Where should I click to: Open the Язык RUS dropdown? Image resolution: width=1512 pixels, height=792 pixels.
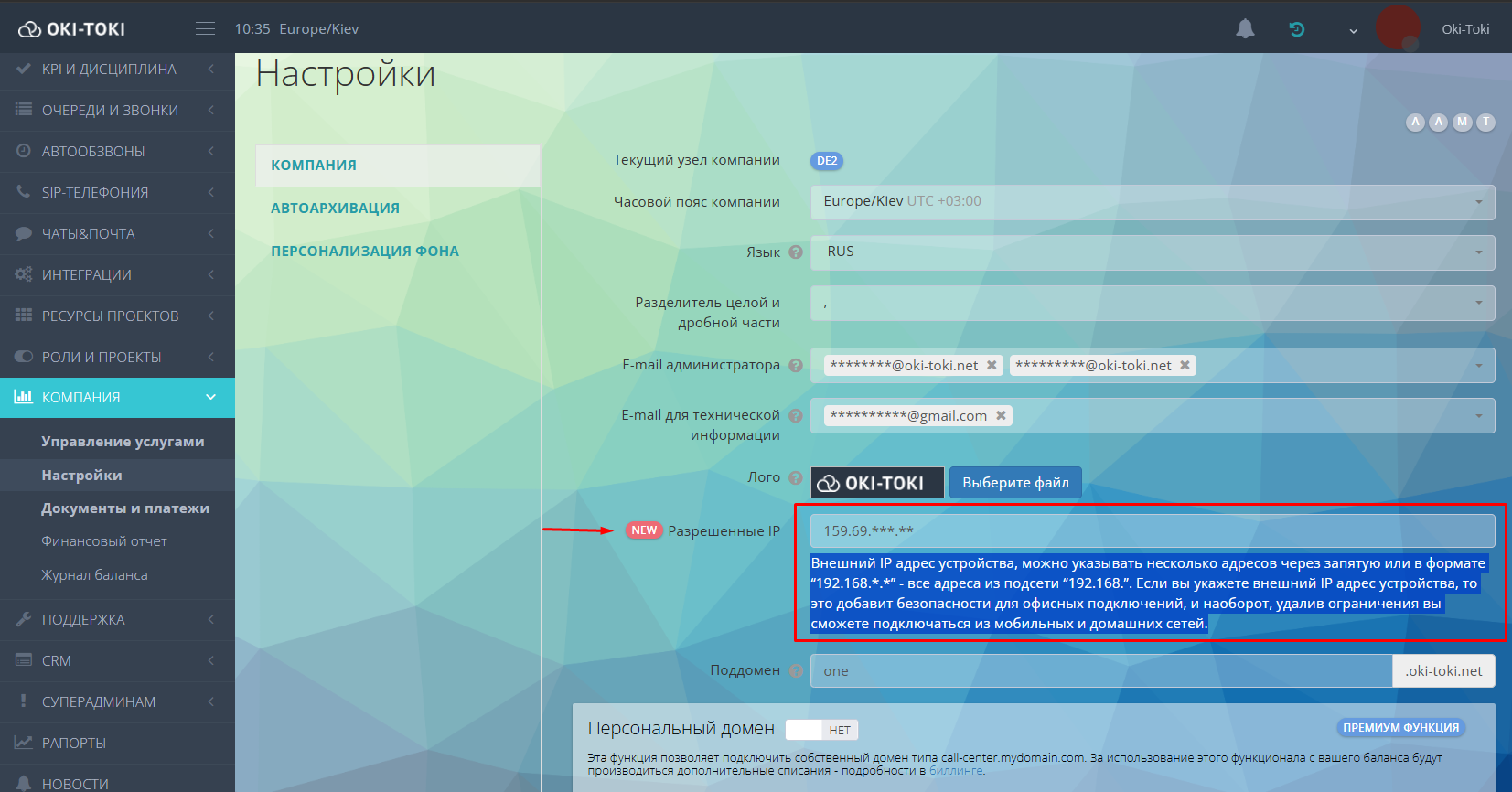coord(1153,252)
